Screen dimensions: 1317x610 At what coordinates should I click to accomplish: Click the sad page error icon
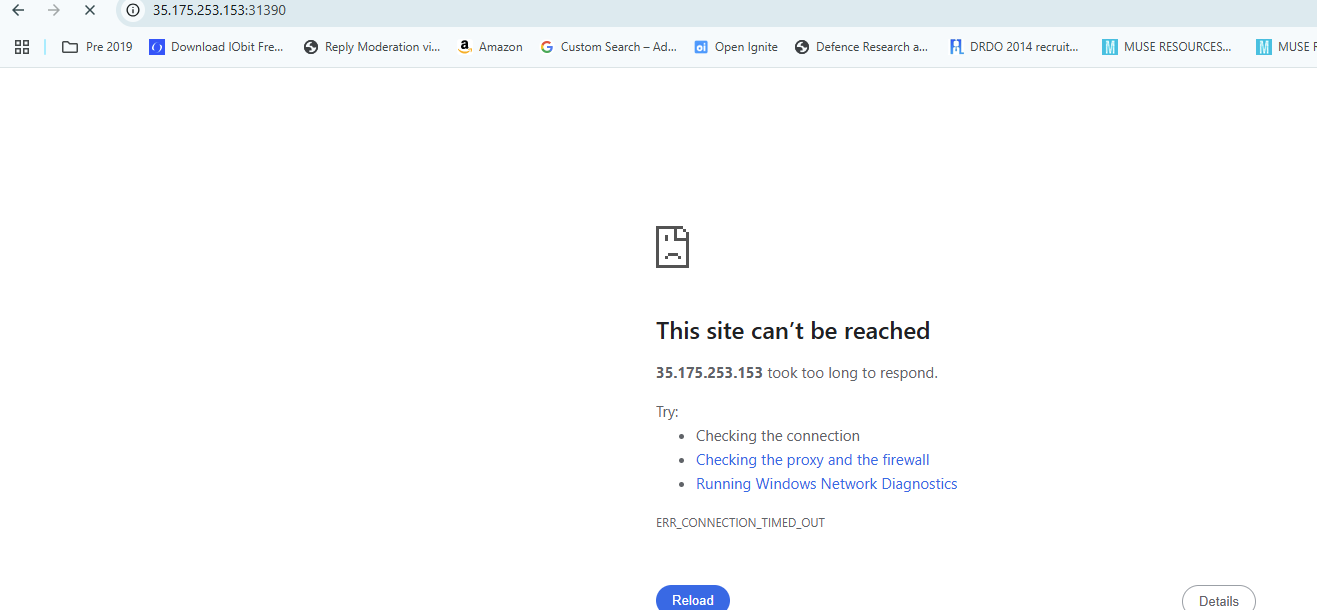(672, 246)
